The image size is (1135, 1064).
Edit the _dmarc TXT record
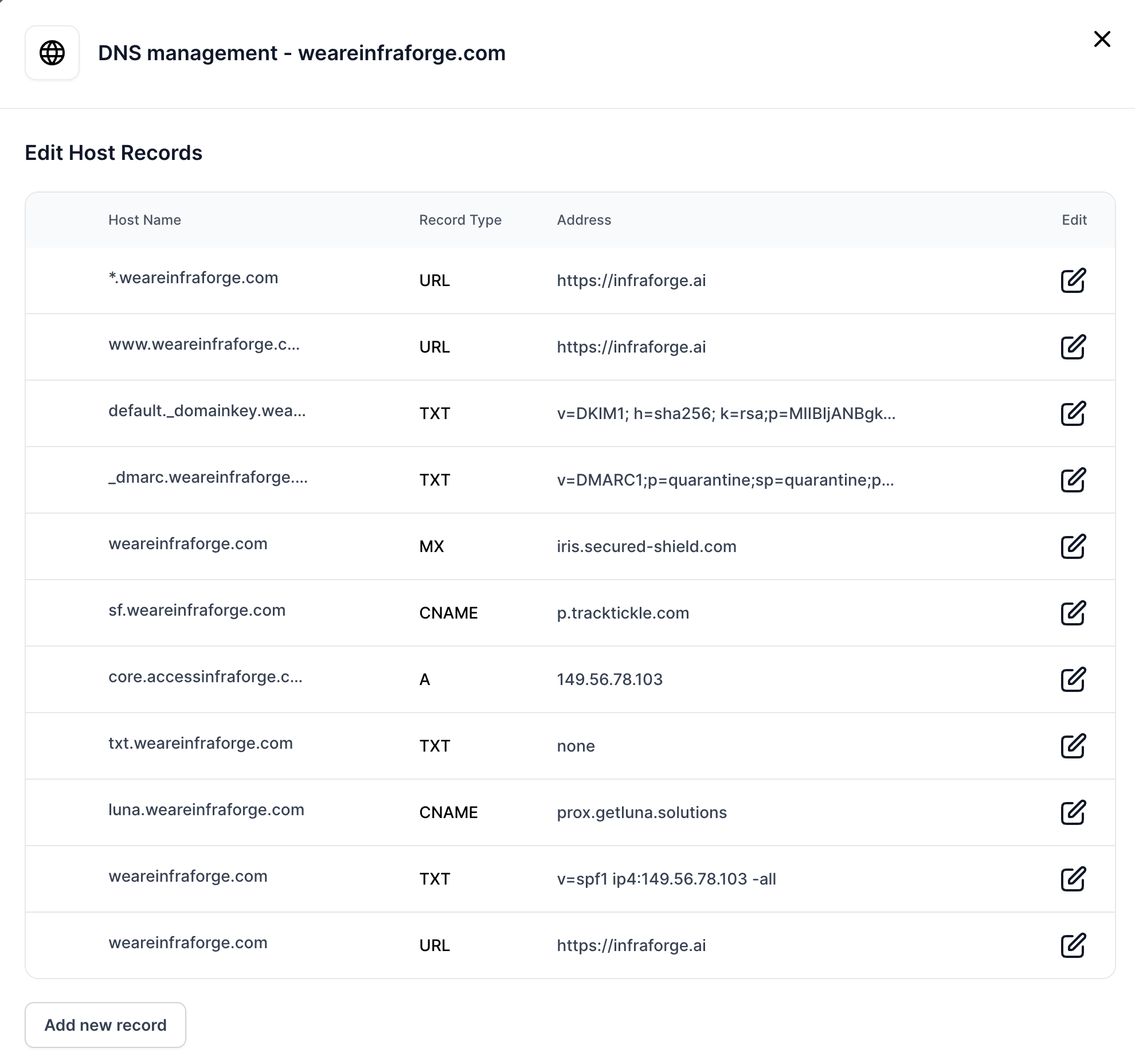(1073, 480)
